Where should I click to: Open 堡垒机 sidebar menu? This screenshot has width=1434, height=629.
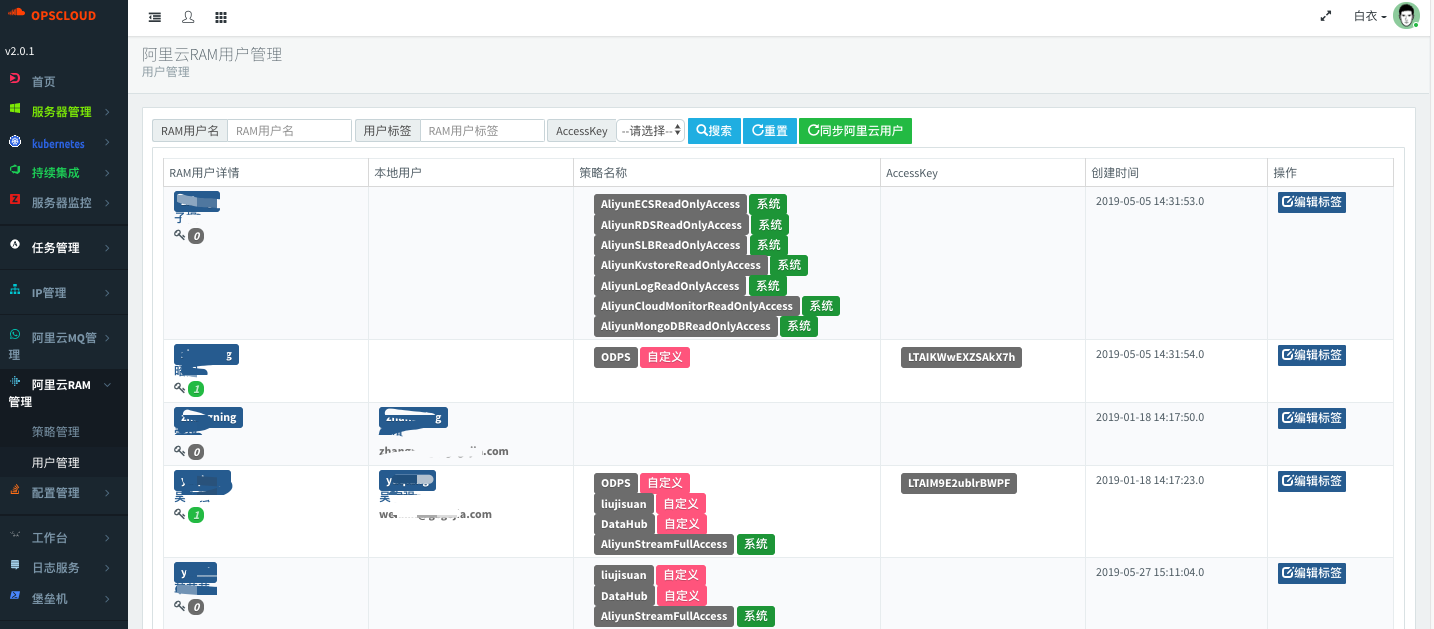coord(64,598)
